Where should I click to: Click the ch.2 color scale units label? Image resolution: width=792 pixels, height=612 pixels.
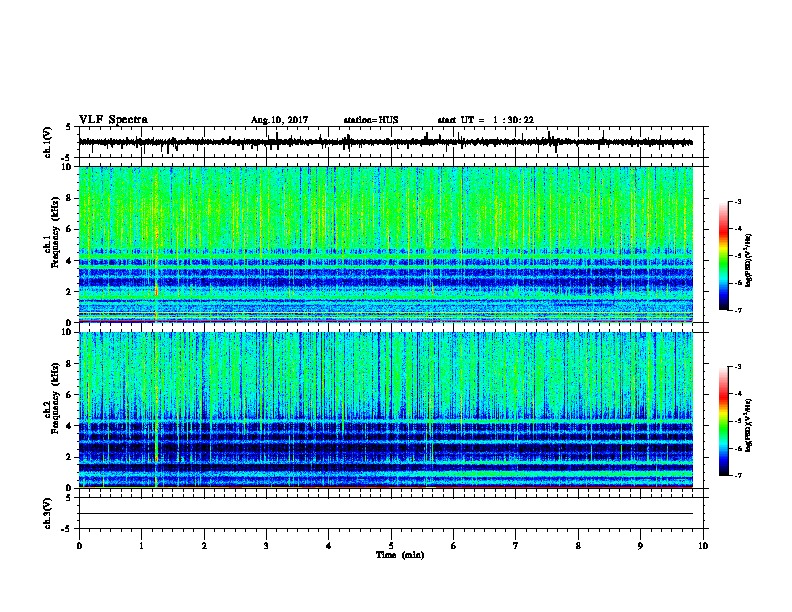[x=749, y=425]
